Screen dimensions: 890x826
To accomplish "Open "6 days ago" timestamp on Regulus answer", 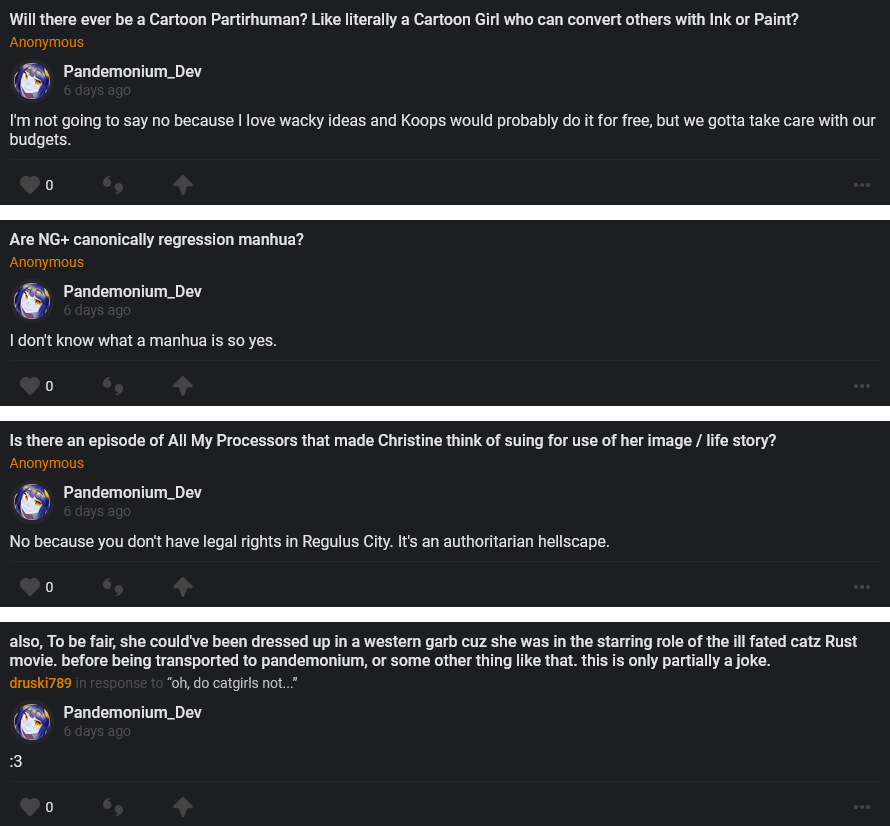I will point(97,511).
